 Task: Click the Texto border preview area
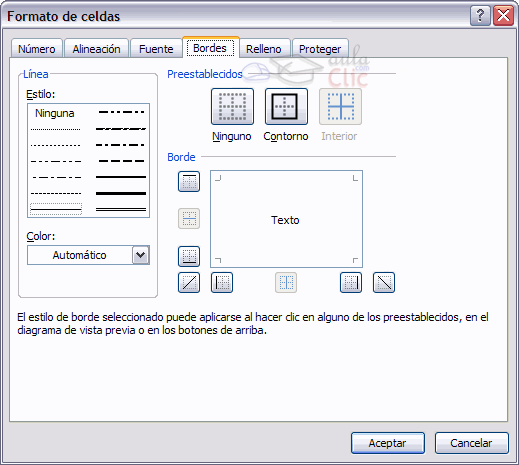(286, 219)
